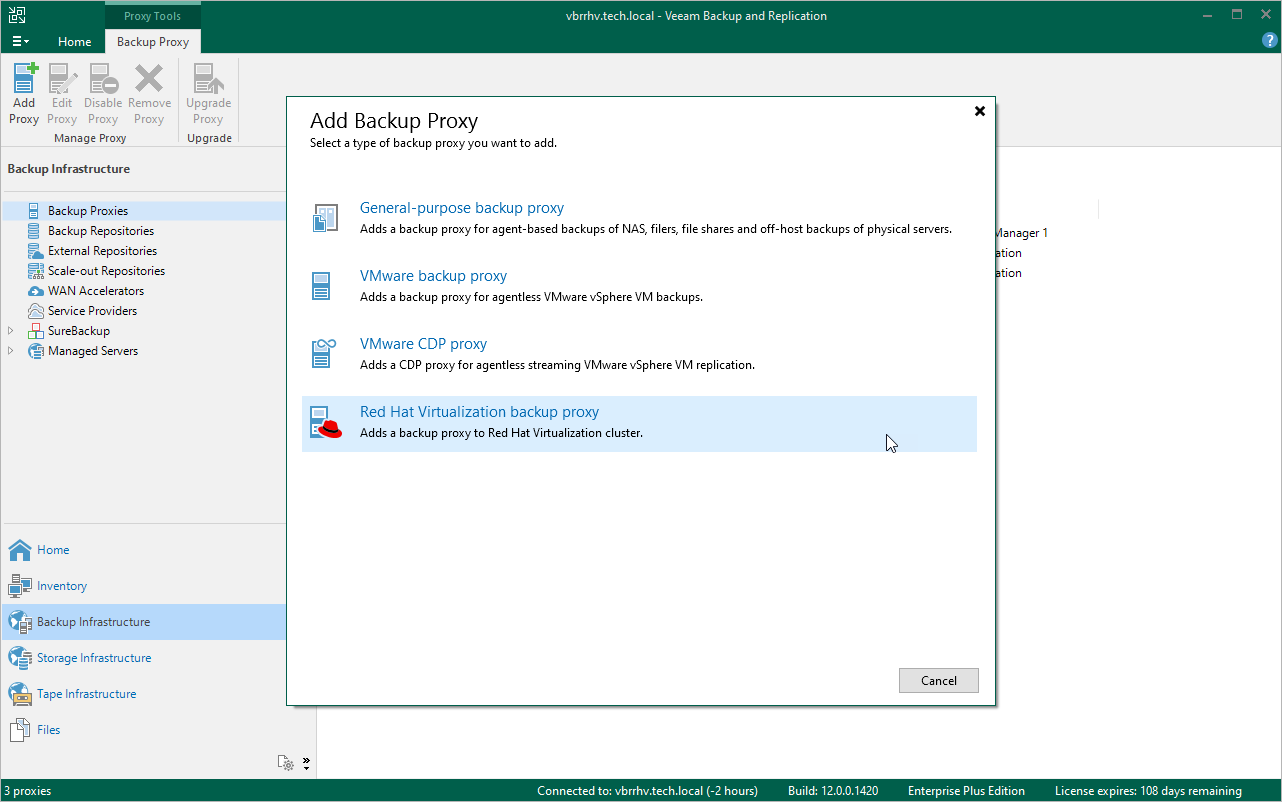Select Managed Servers label in the tree

click(x=93, y=351)
